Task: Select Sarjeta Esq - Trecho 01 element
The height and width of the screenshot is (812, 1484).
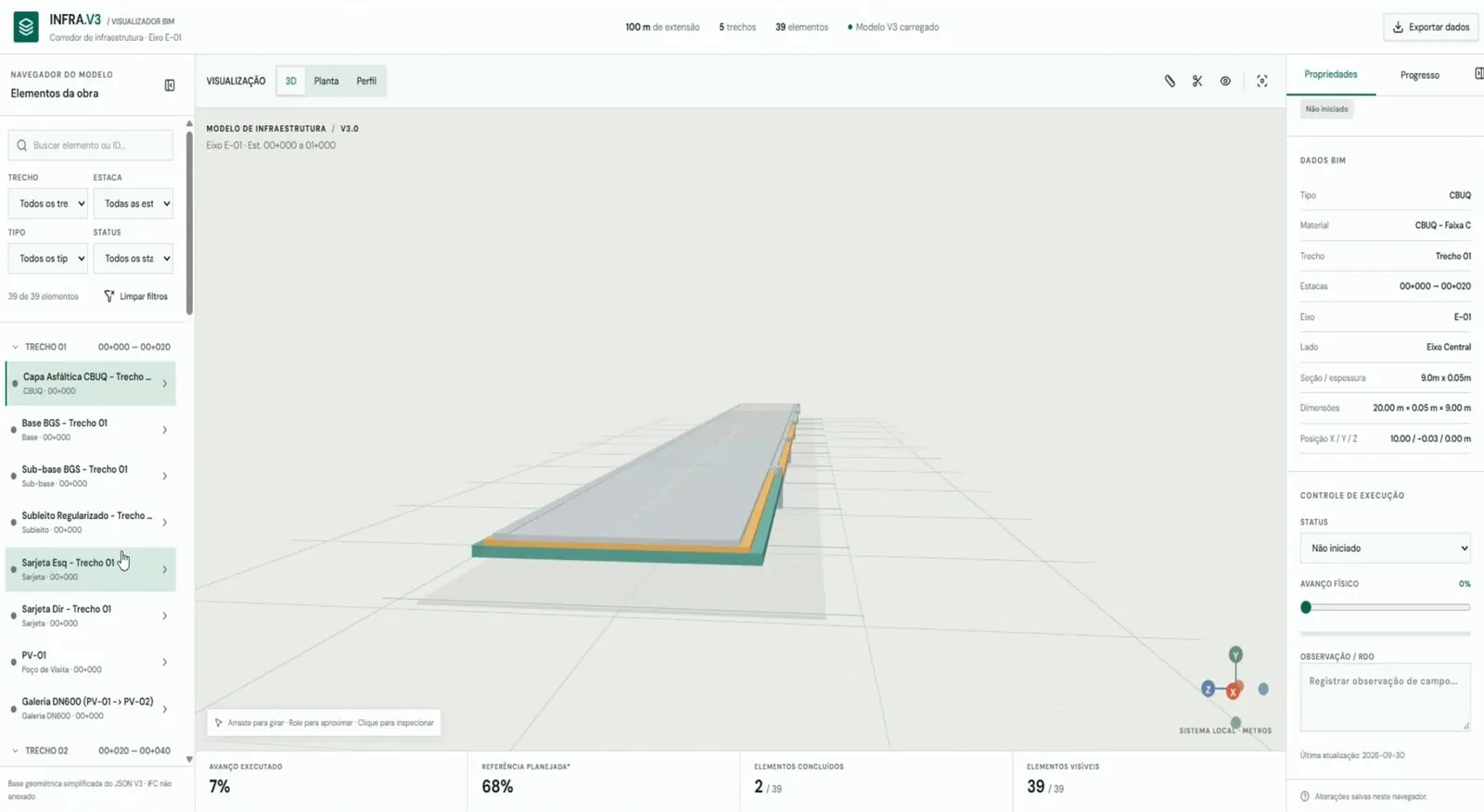Action: 90,569
